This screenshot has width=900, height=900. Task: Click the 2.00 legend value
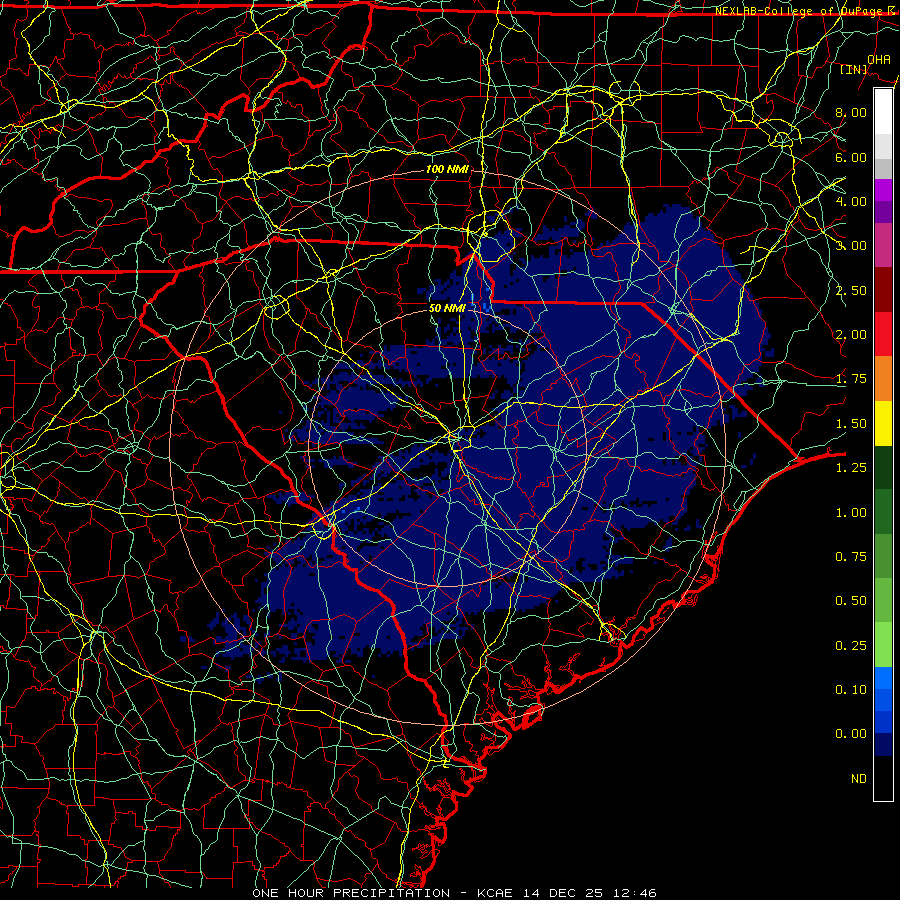851,335
